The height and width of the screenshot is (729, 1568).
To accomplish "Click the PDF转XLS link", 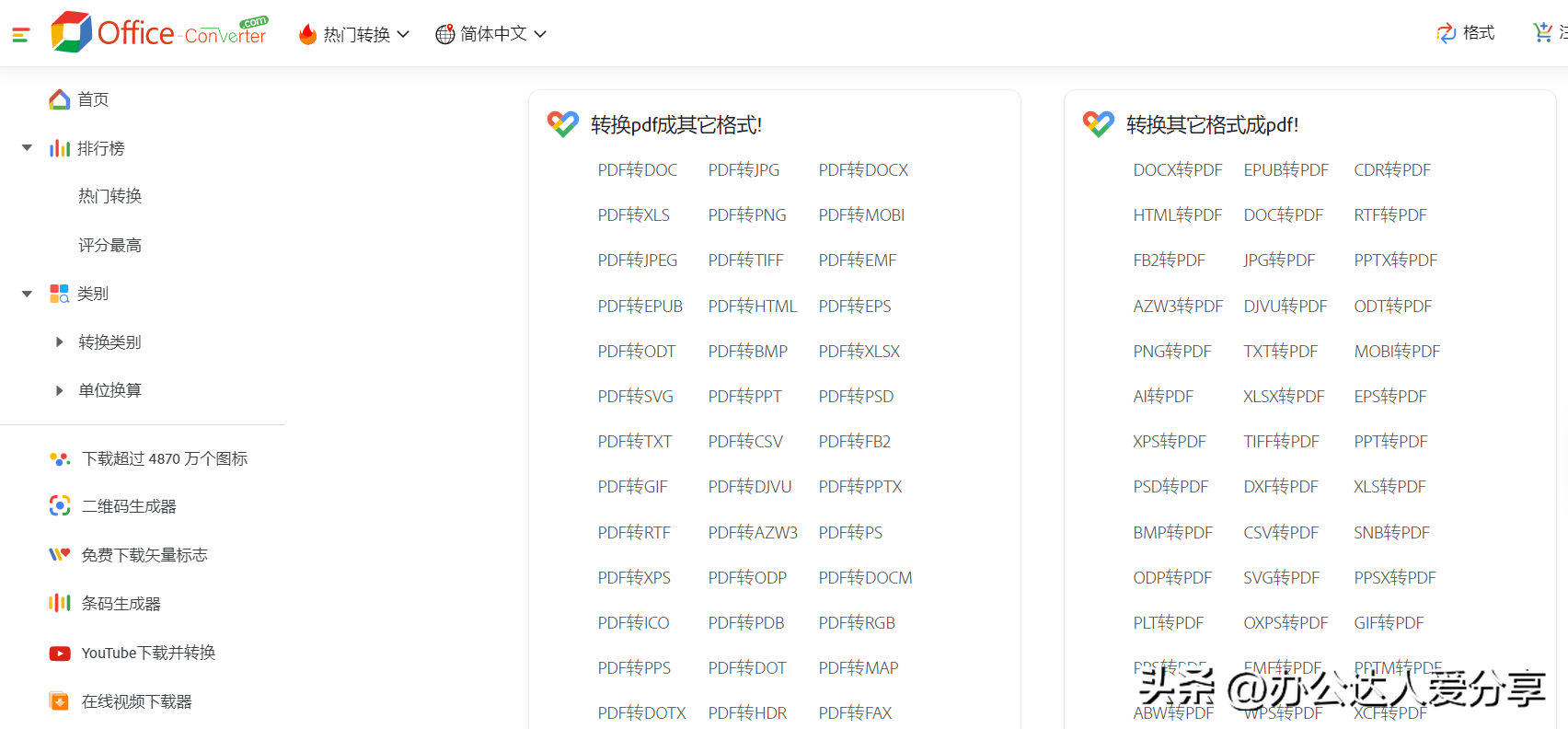I will click(x=633, y=215).
